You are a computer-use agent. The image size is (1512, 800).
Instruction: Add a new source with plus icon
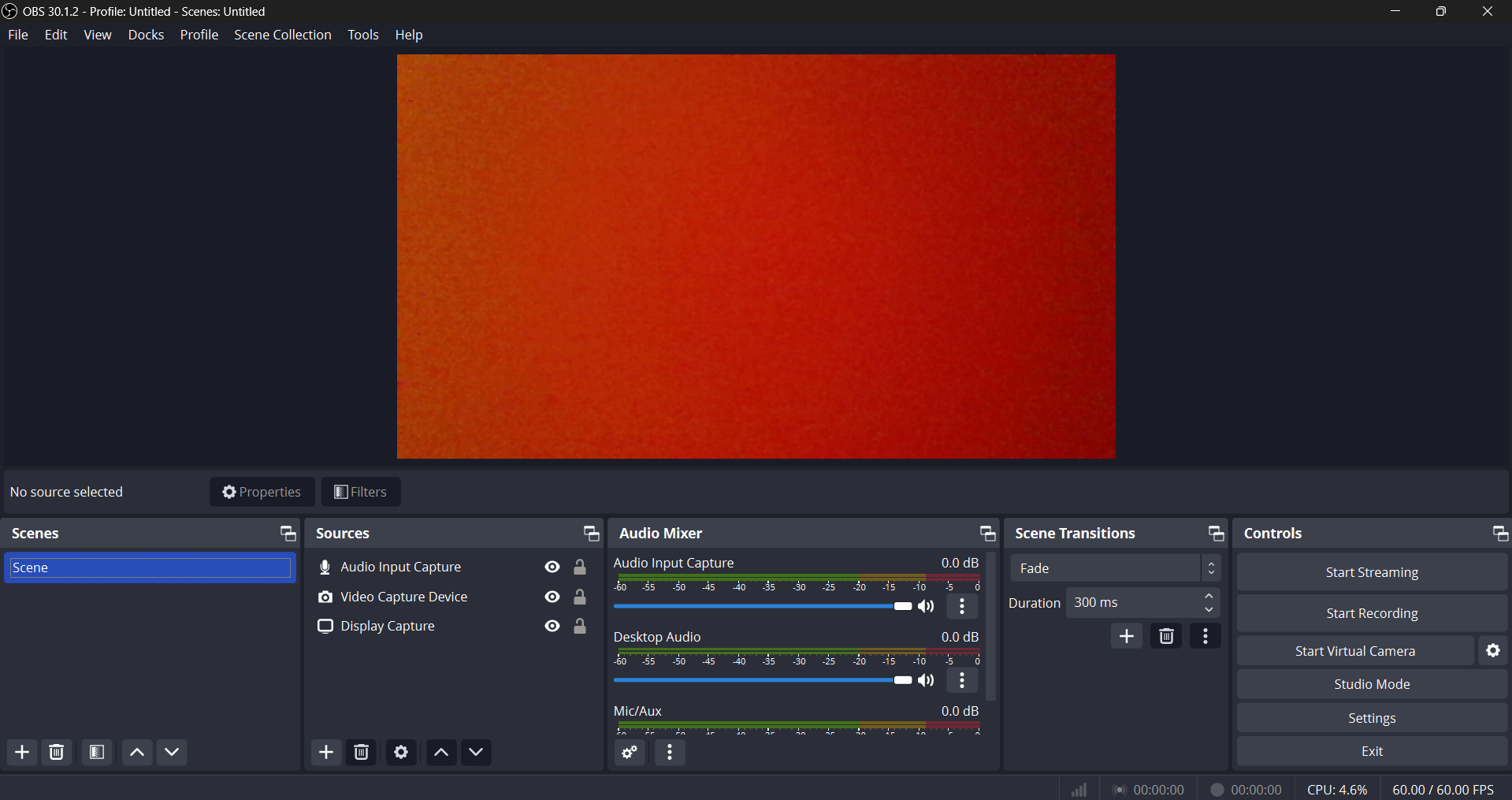326,753
